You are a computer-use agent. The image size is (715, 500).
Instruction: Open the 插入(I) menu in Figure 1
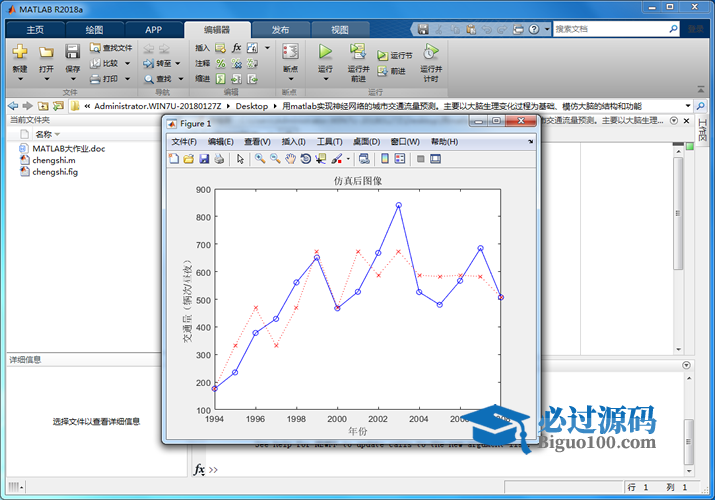[x=293, y=142]
